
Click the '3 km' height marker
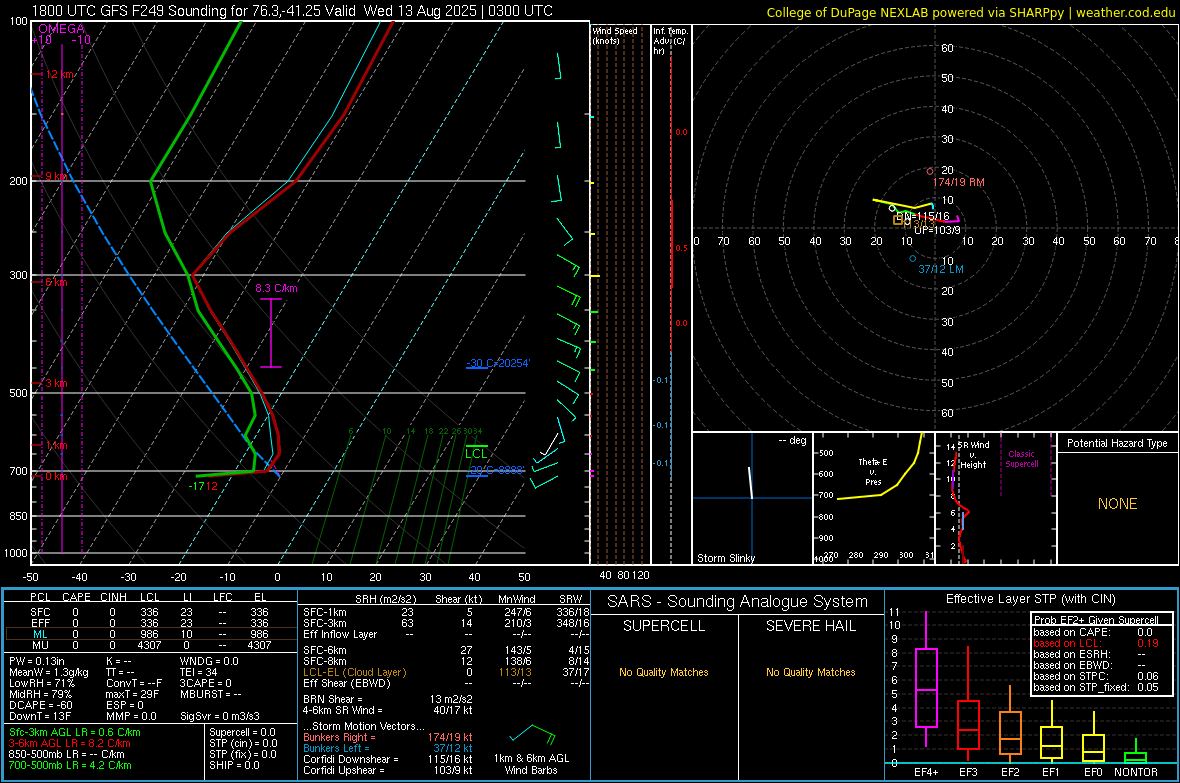(x=56, y=383)
